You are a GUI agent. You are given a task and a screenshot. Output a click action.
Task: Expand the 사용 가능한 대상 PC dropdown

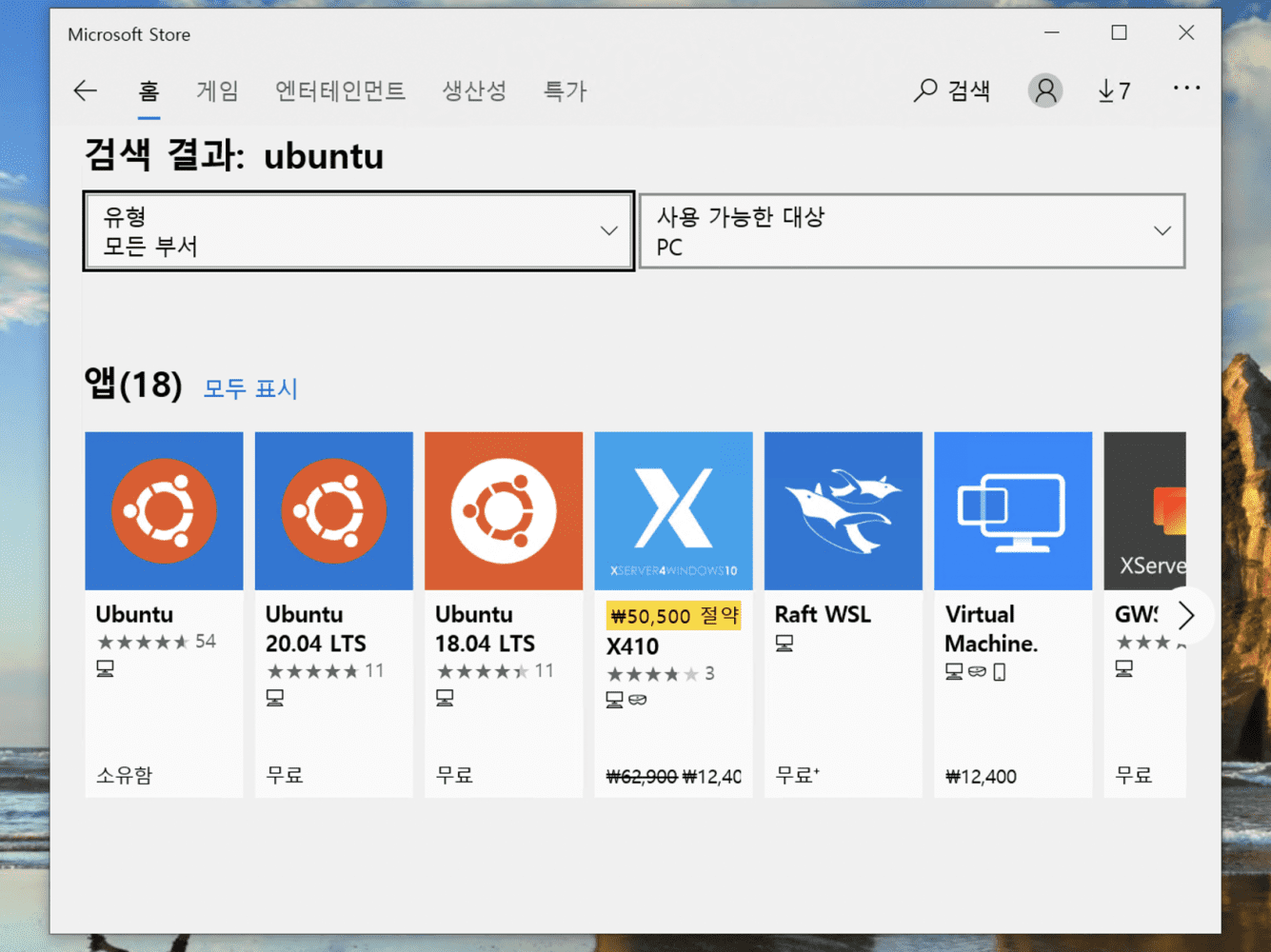[x=912, y=231]
